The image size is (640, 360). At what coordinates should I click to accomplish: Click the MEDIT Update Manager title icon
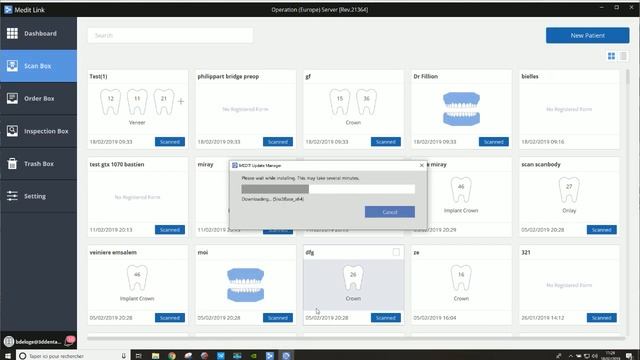tap(235, 165)
